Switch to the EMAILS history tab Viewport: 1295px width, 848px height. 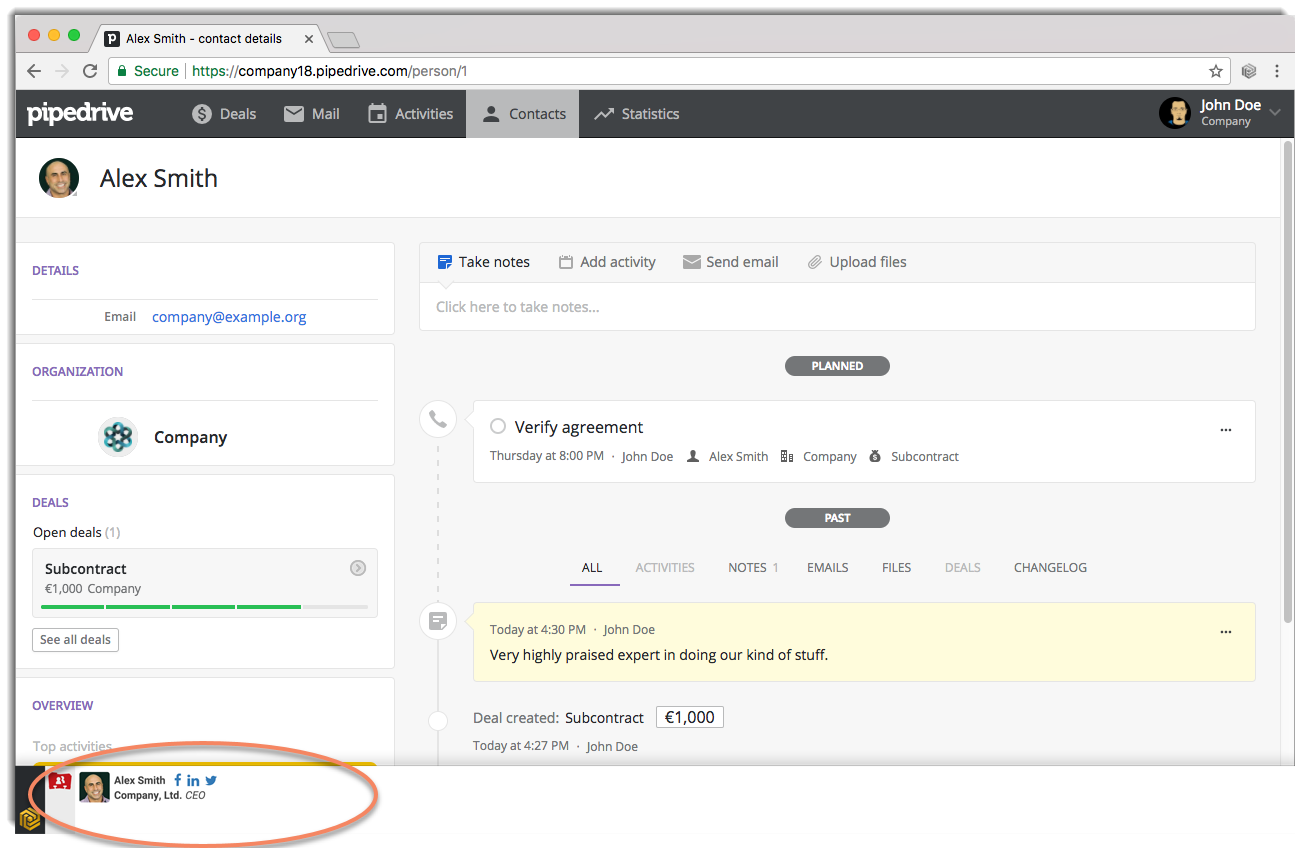click(828, 567)
